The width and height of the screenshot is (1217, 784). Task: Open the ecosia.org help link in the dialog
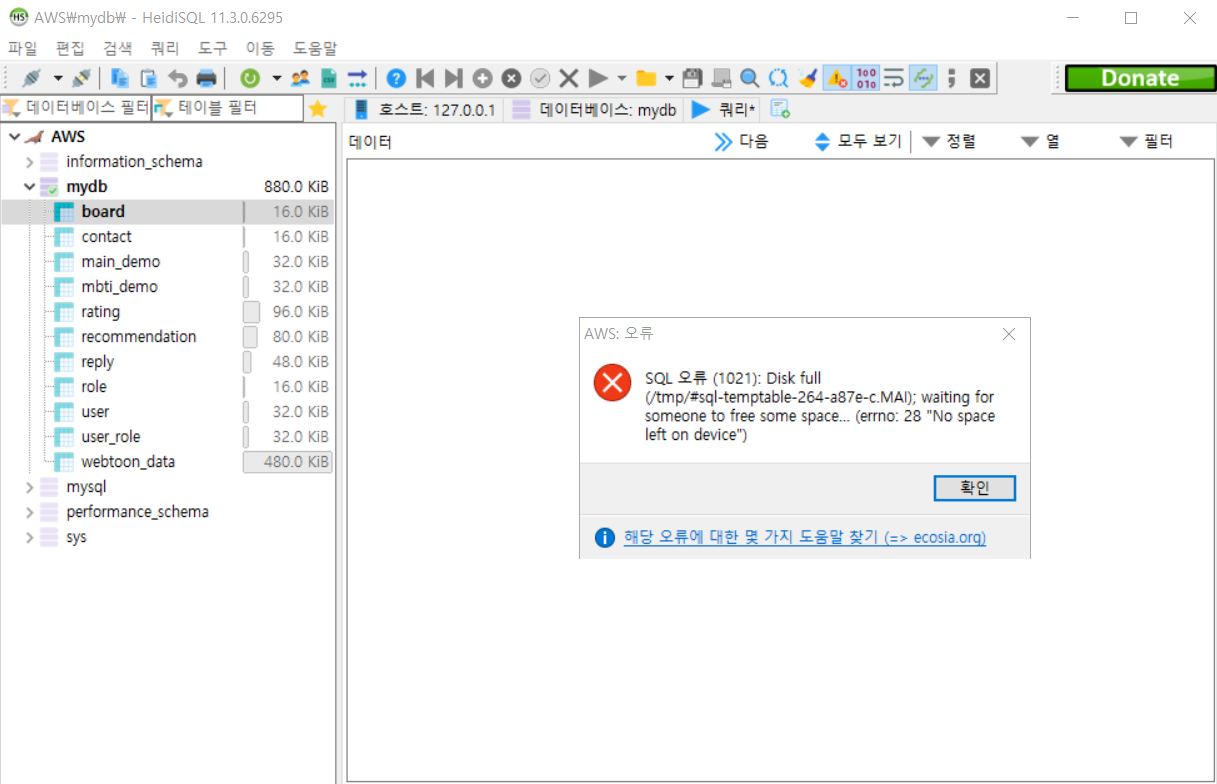805,538
